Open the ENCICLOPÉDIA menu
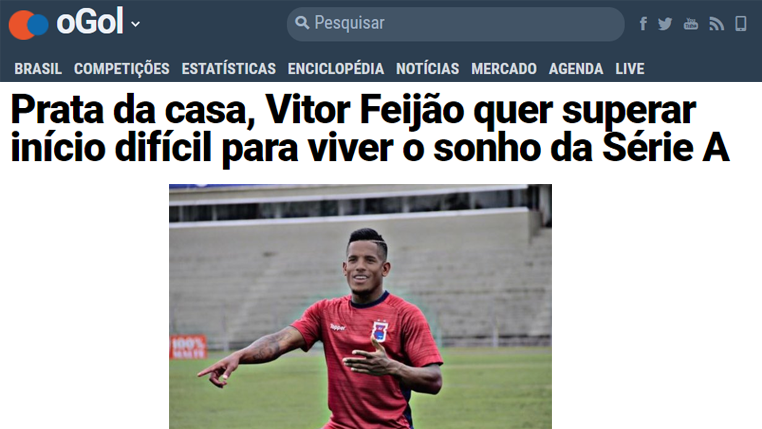 pyautogui.click(x=336, y=69)
